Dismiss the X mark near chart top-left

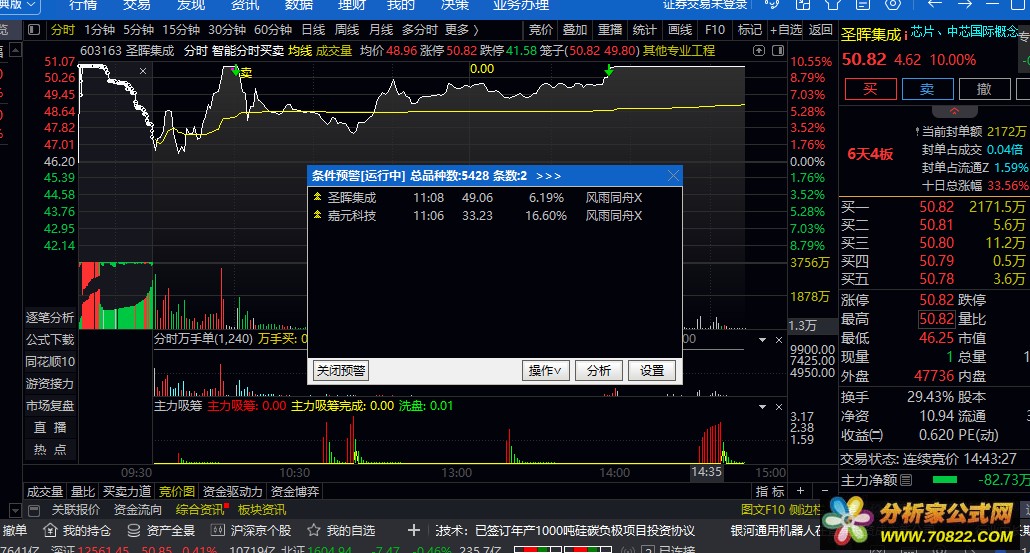tap(143, 70)
